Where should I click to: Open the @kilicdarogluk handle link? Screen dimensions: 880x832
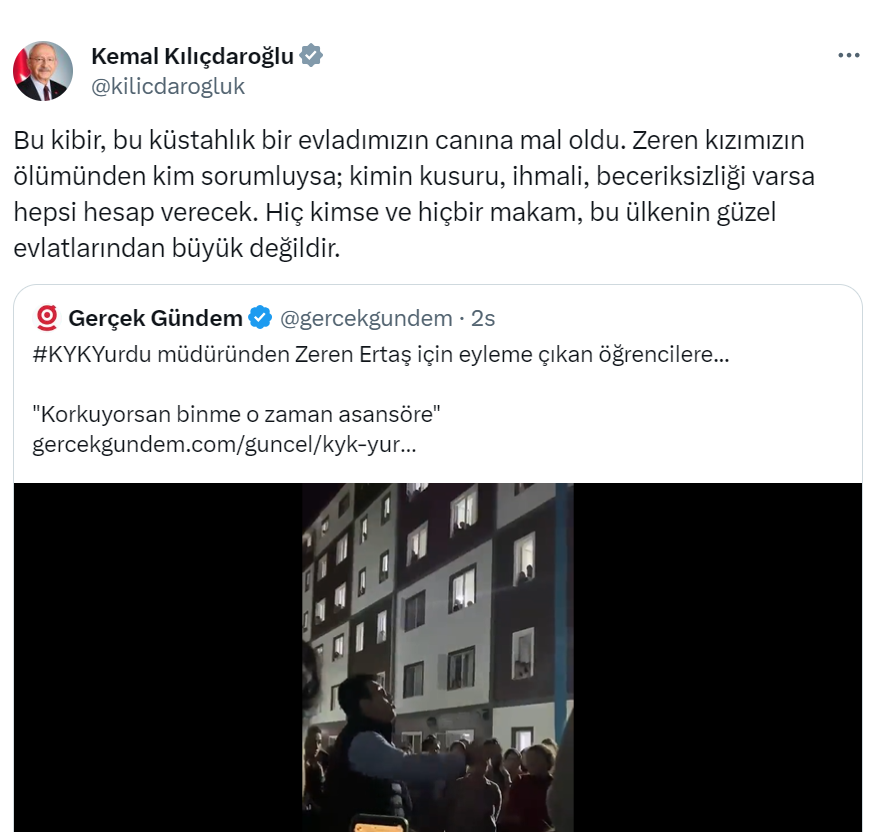click(x=168, y=86)
